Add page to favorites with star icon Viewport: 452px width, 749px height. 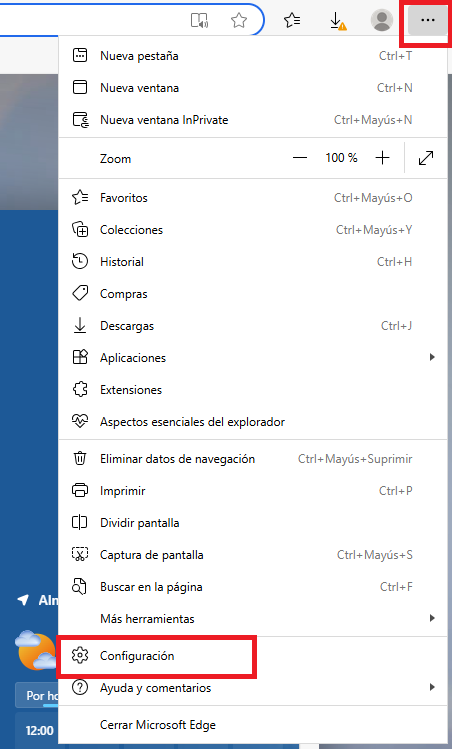[x=239, y=21]
